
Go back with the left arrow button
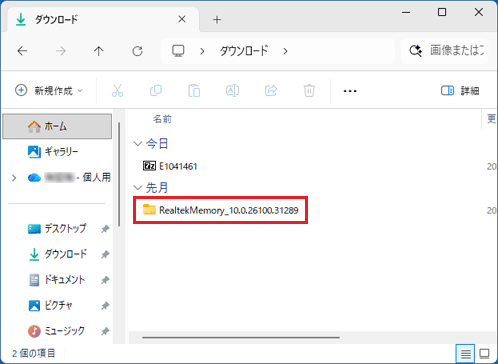22,51
